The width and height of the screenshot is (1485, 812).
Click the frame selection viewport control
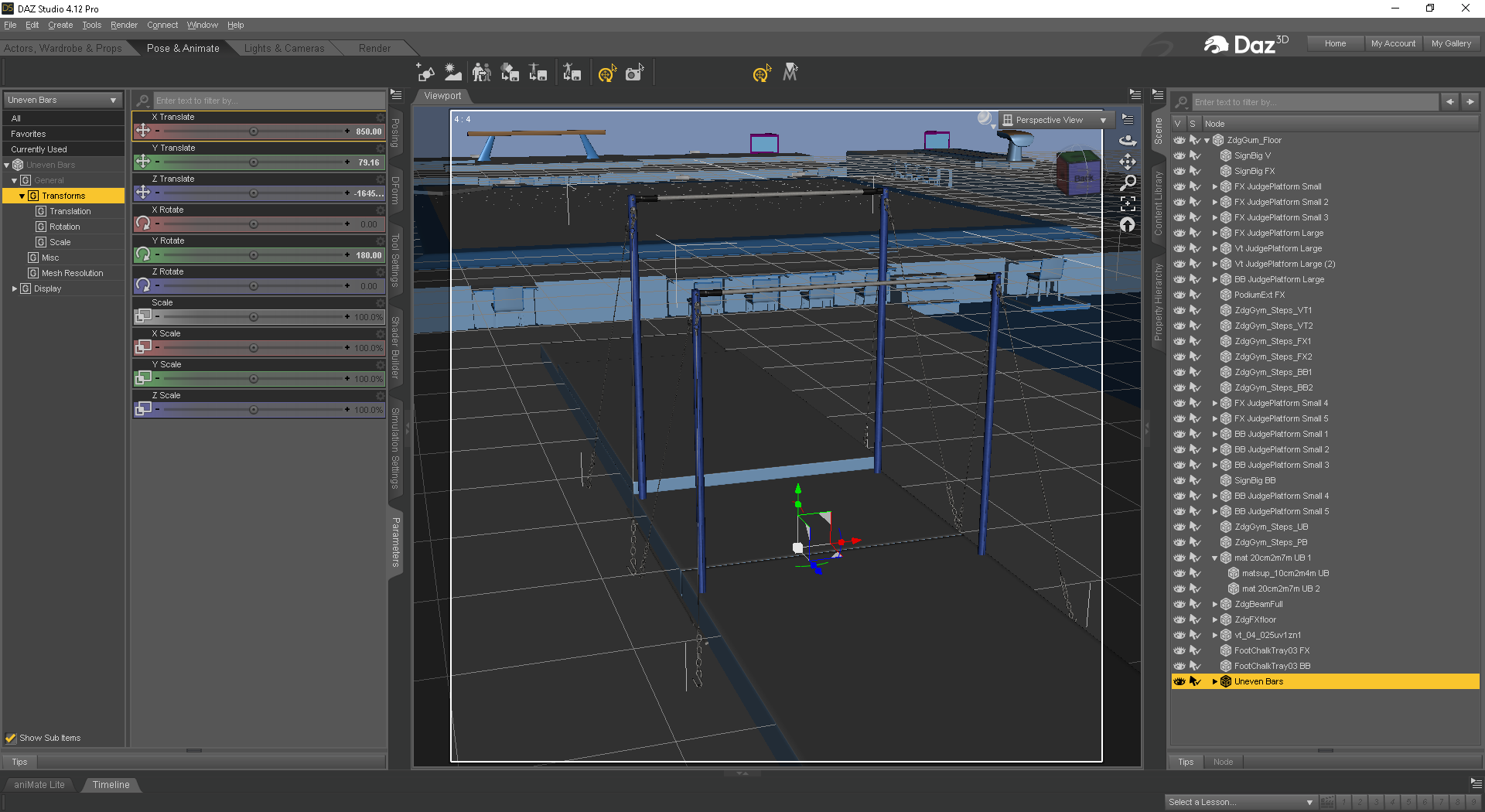[x=1128, y=203]
